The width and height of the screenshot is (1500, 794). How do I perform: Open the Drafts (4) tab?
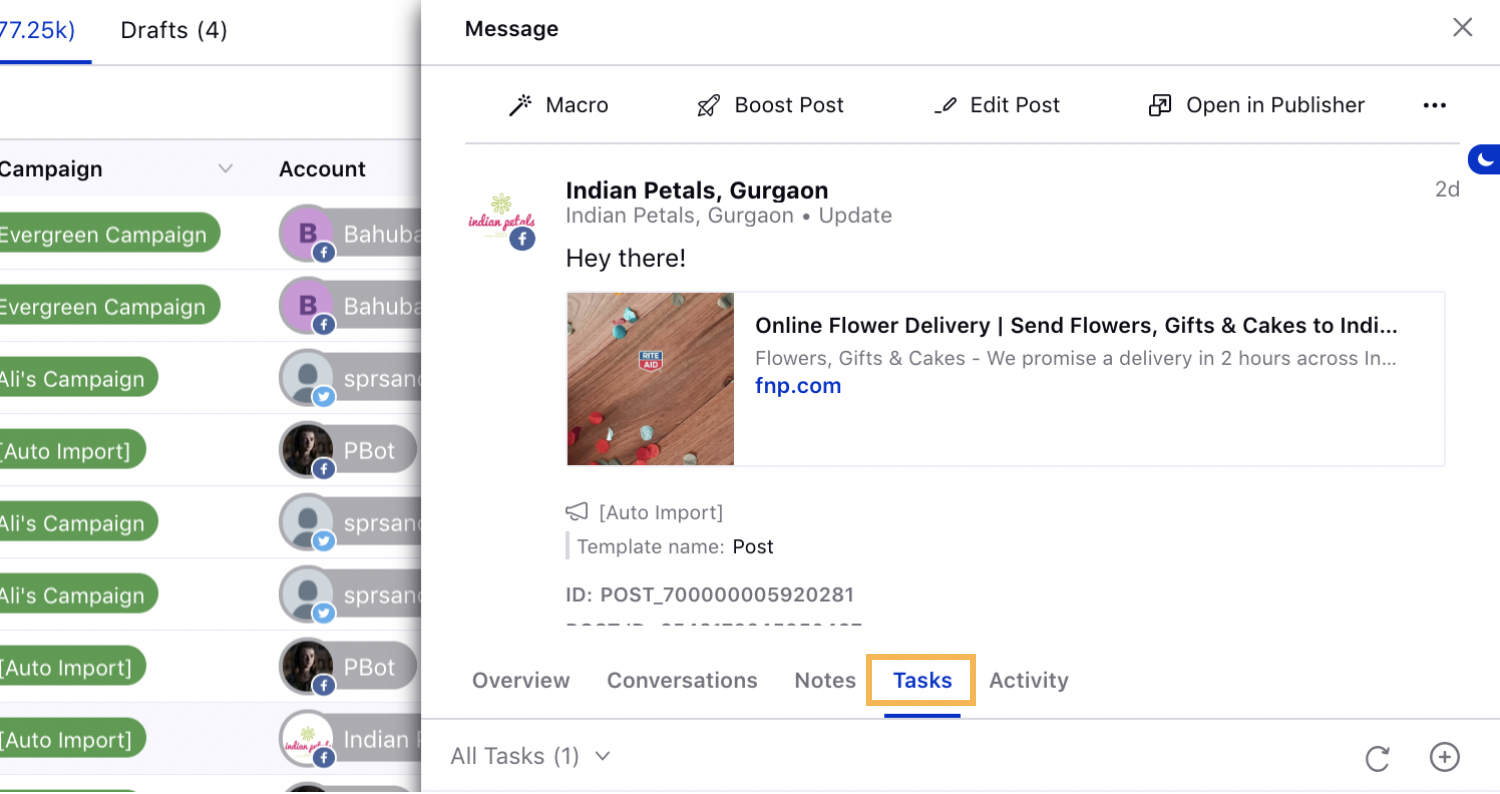coord(174,30)
